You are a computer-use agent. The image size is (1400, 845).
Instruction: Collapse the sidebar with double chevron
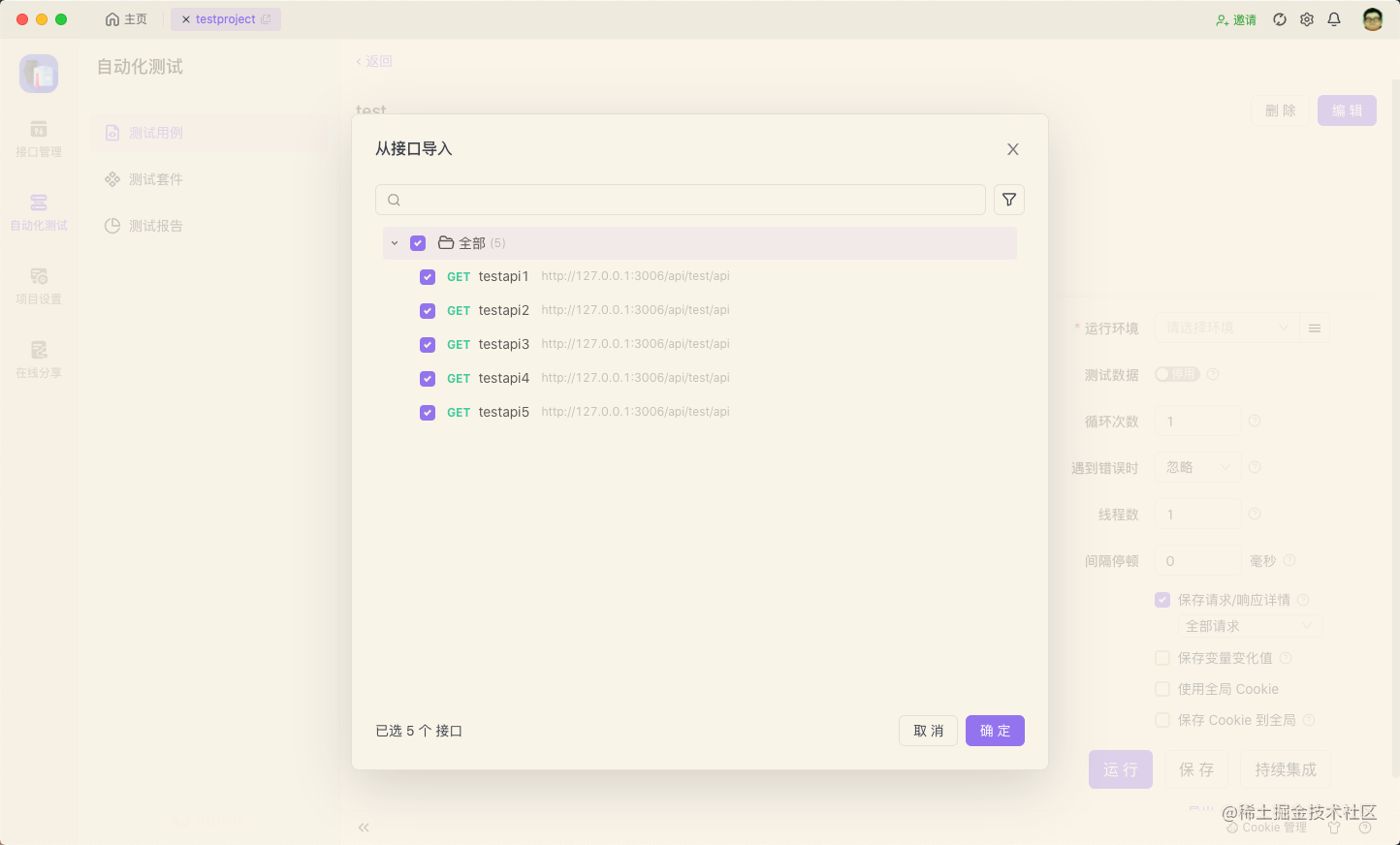pos(364,828)
